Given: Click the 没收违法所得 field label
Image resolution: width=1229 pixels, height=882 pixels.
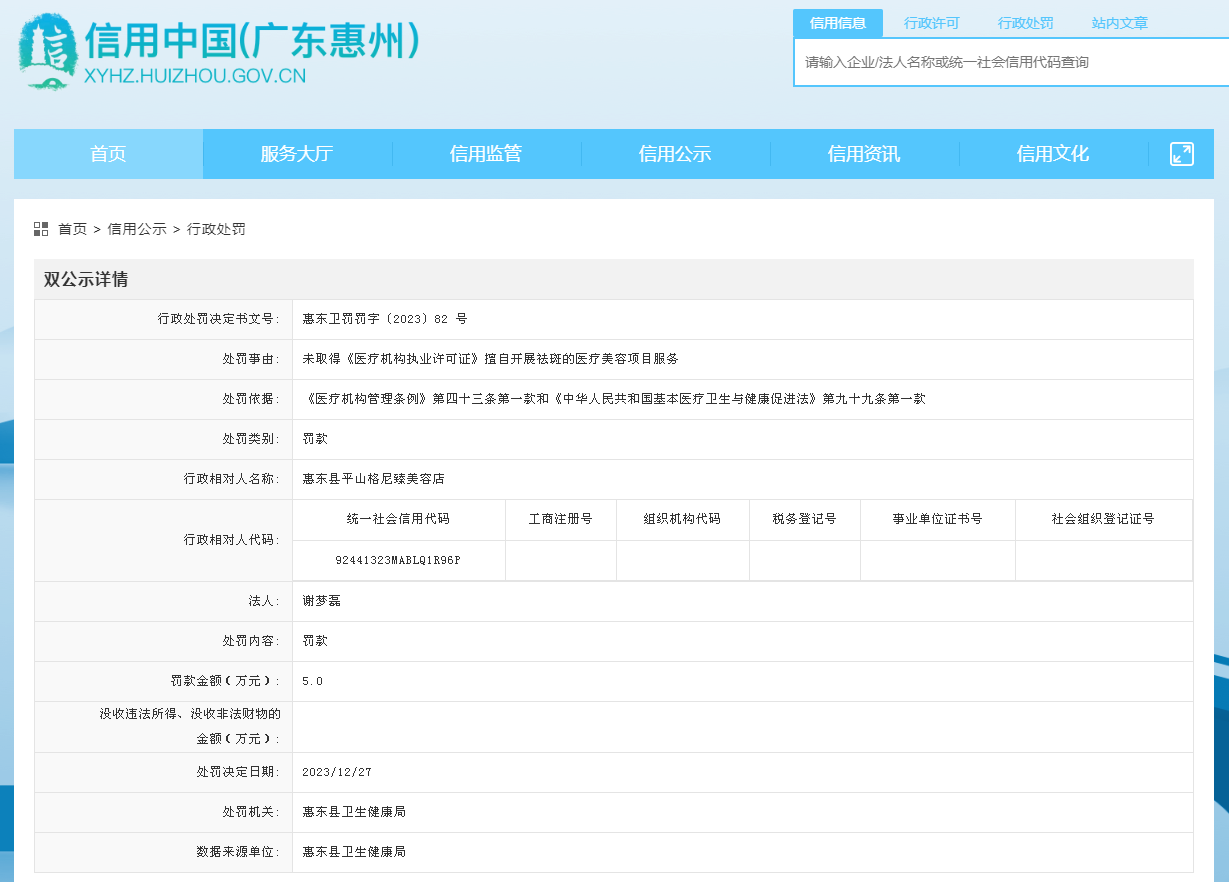Looking at the screenshot, I should (x=190, y=726).
